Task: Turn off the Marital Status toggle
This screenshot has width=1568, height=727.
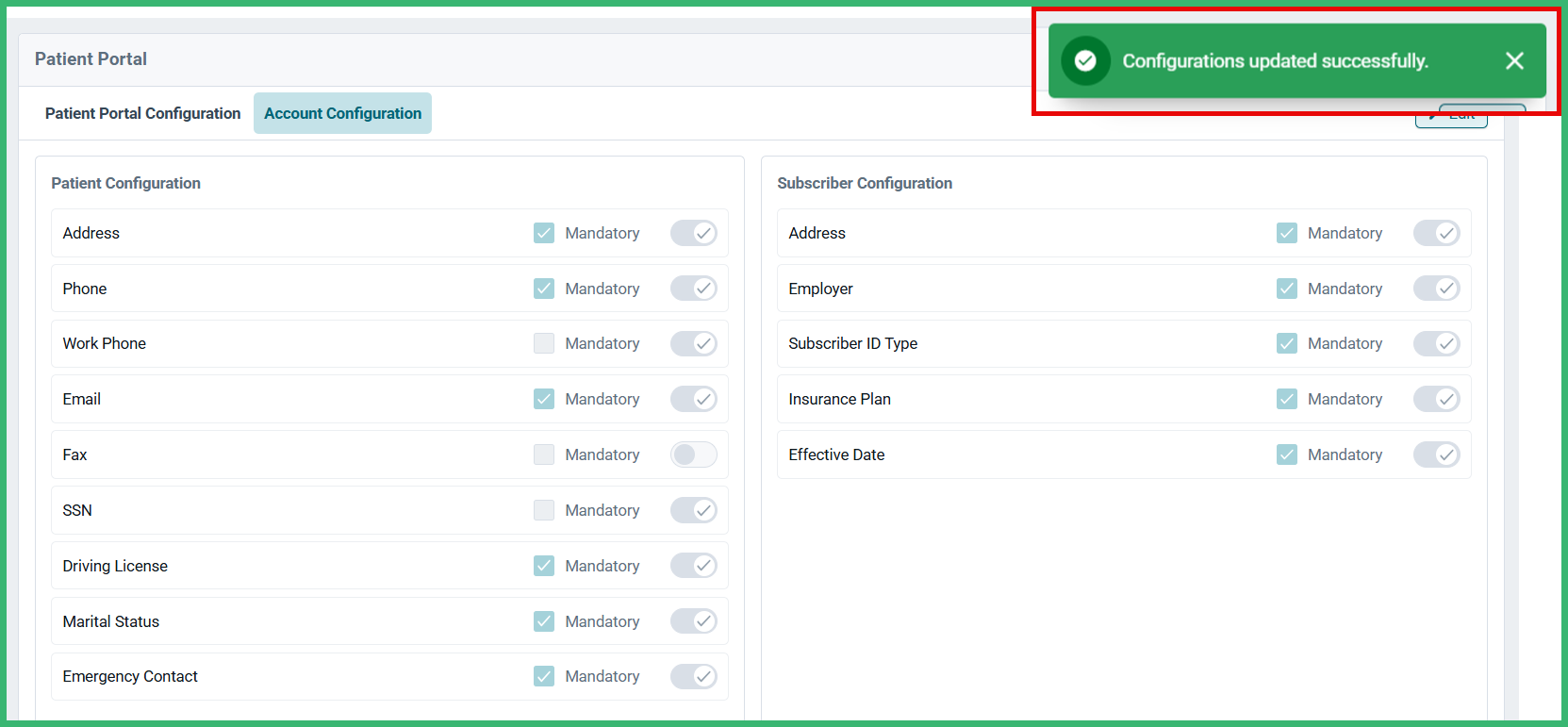Action: click(693, 621)
